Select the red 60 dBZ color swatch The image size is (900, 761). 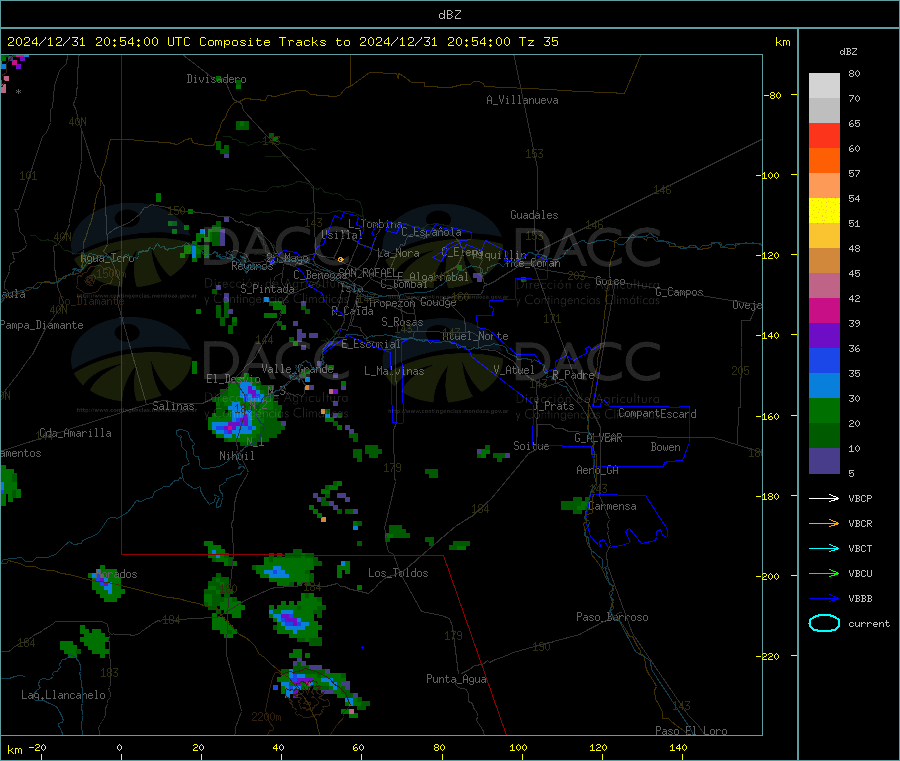tap(824, 135)
